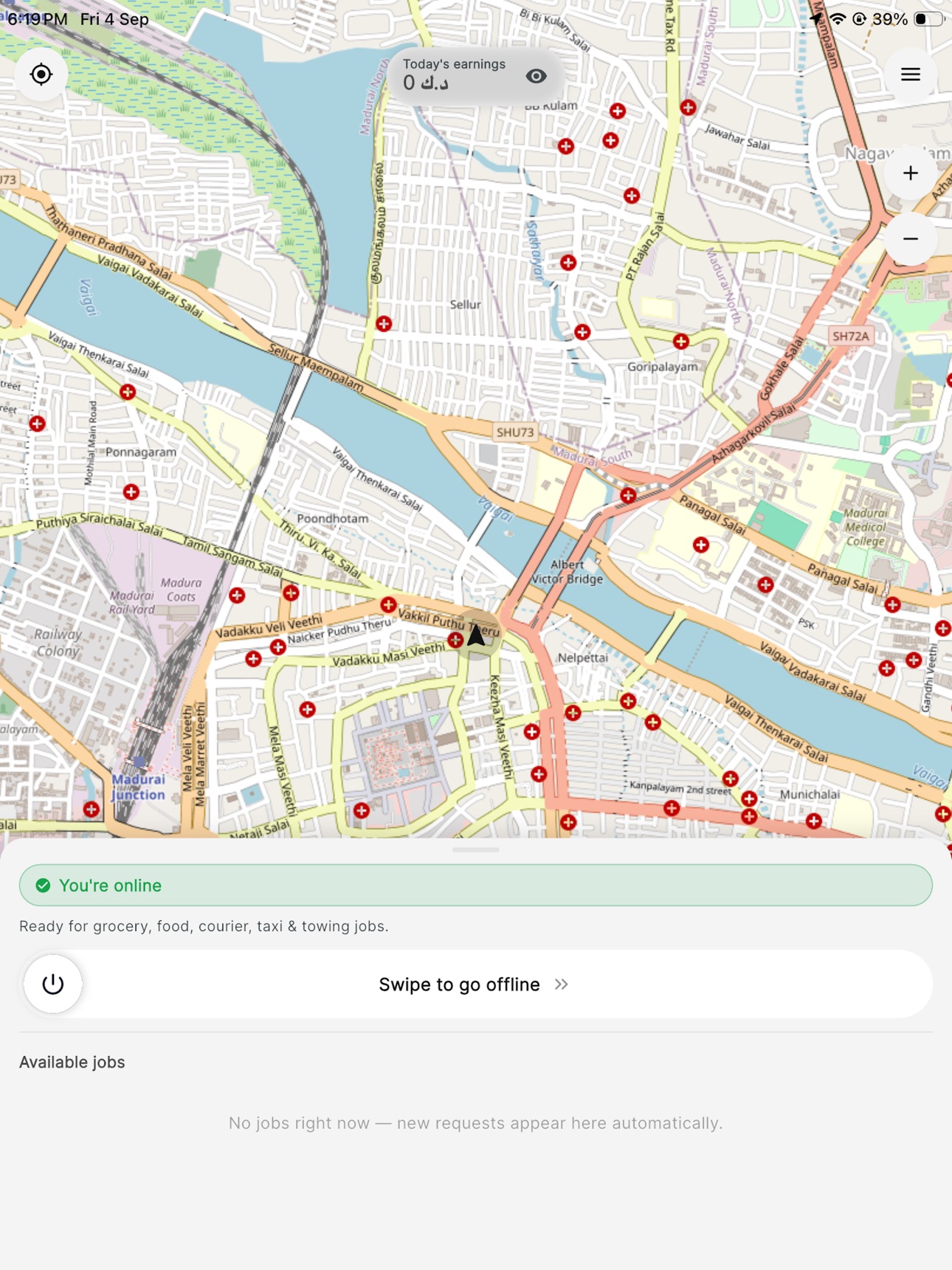Tap the "Munichalai" map label
The width and height of the screenshot is (952, 1270).
coord(810,795)
